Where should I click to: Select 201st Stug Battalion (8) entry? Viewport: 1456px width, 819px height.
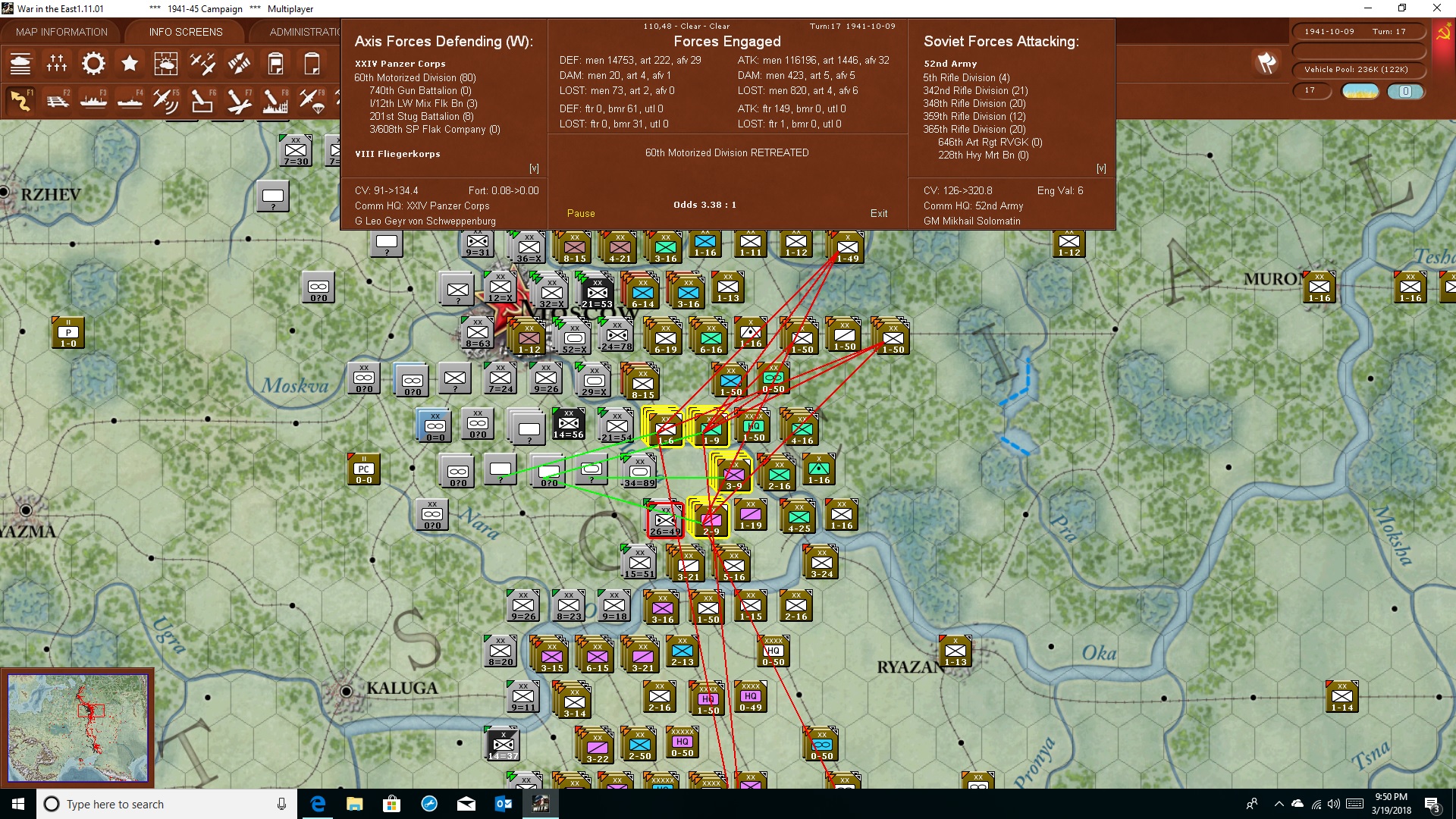click(421, 116)
